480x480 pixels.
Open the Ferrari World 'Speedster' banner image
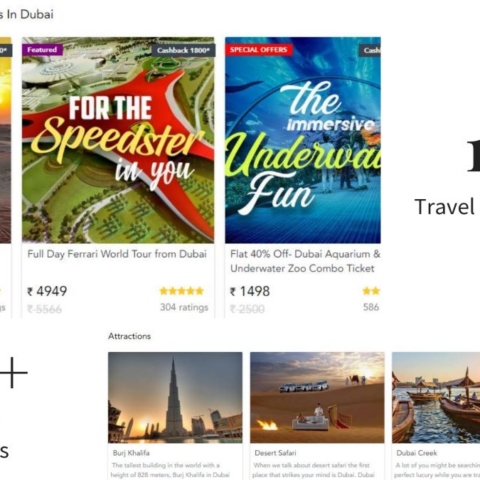pyautogui.click(x=118, y=140)
